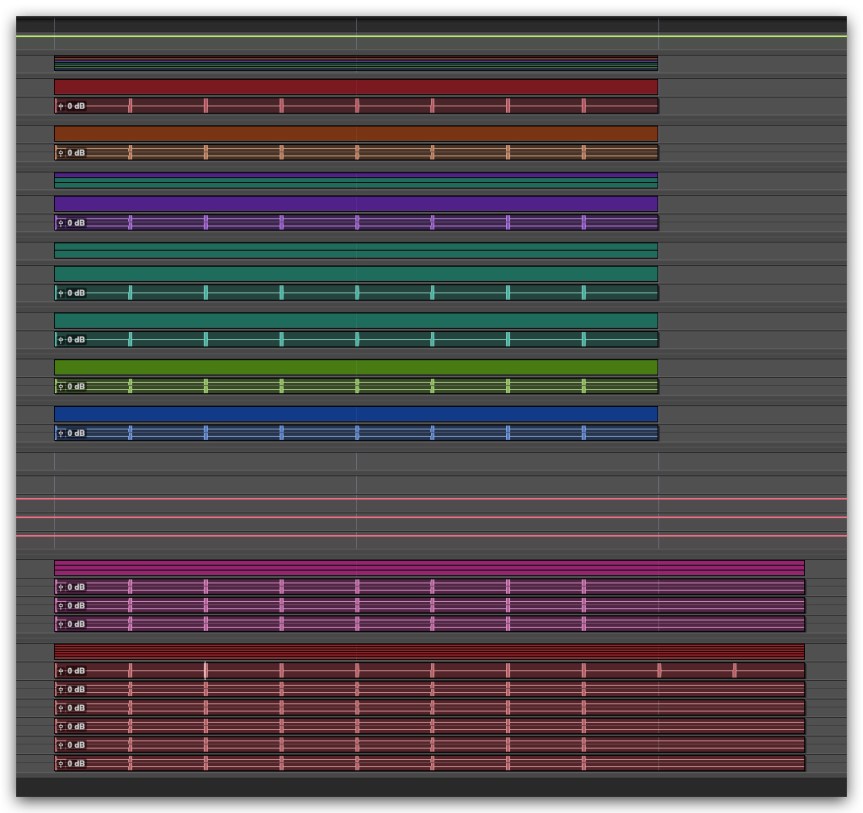Open the clip gain fader on the orange clip
The width and height of the screenshot is (863, 813).
coord(61,153)
